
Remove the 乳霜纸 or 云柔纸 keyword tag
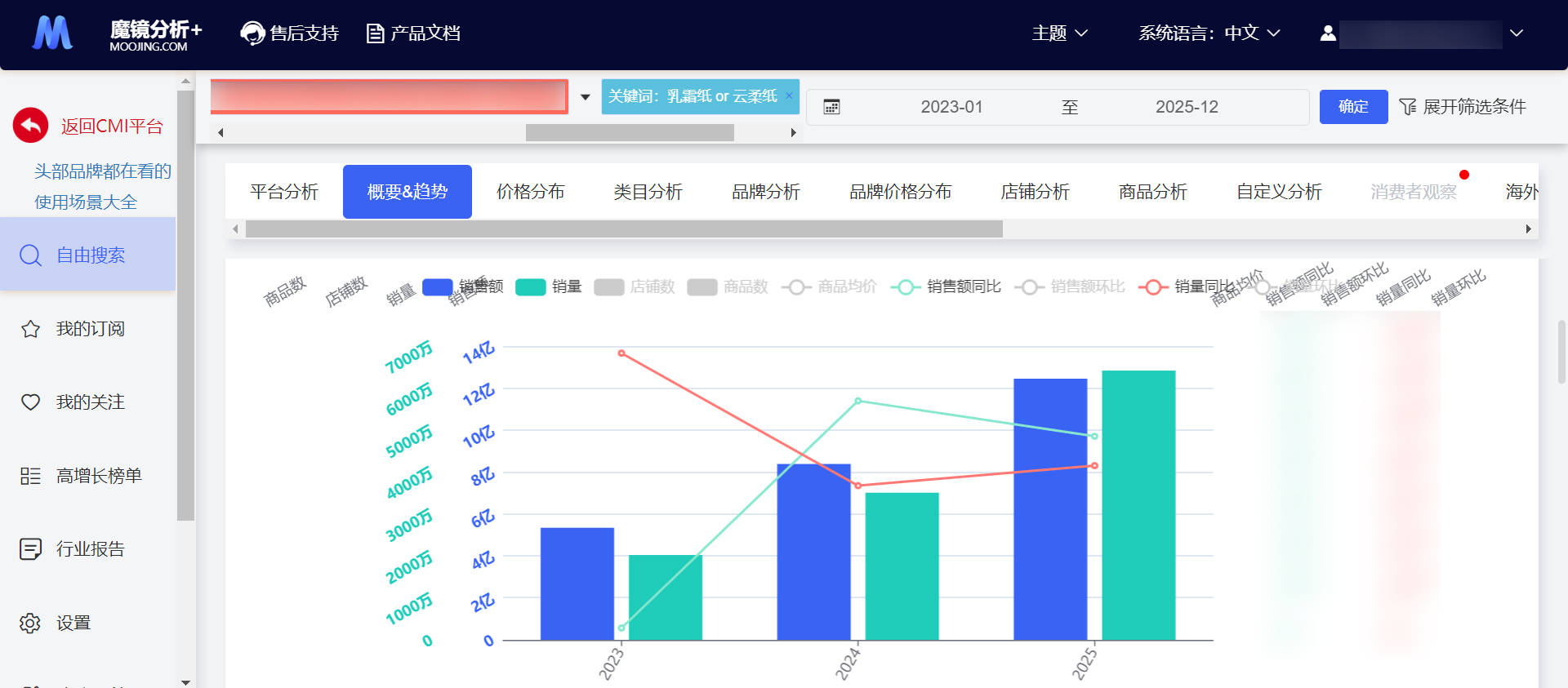tap(789, 95)
